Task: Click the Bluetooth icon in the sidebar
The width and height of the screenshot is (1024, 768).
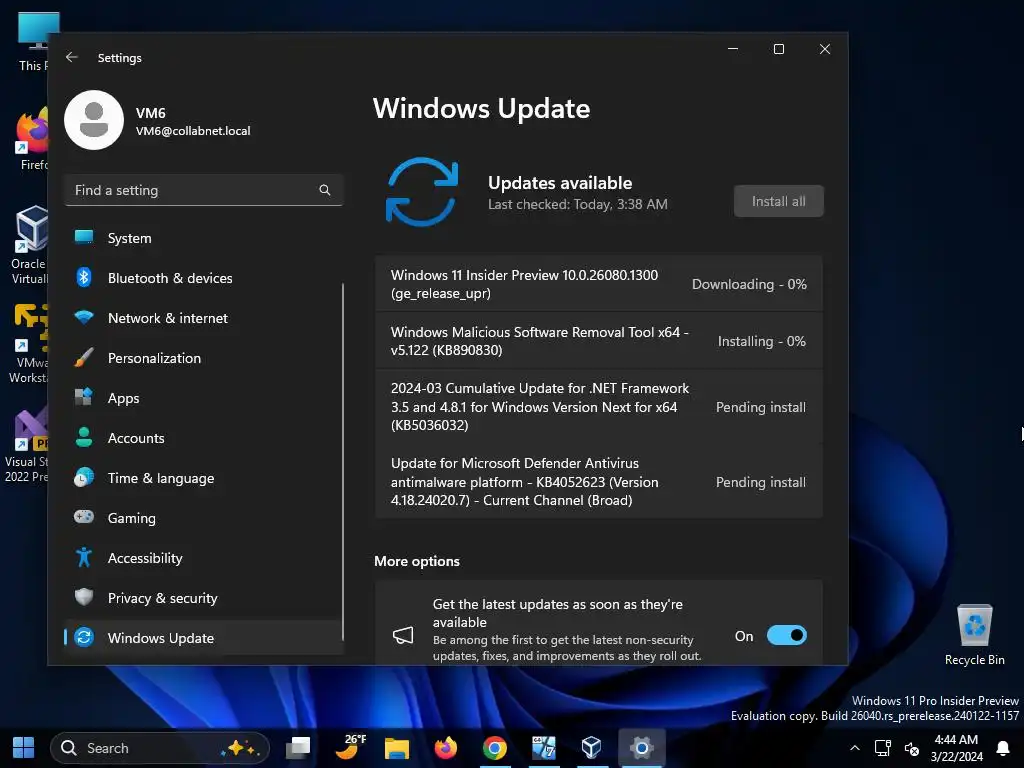Action: pos(84,278)
